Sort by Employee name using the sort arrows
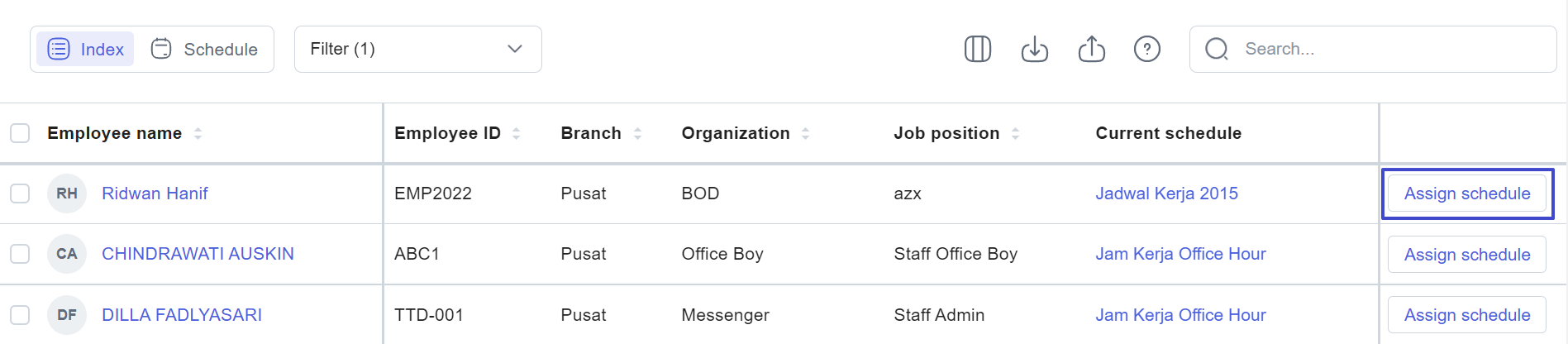Screen dimensions: 1568x344 point(198,133)
